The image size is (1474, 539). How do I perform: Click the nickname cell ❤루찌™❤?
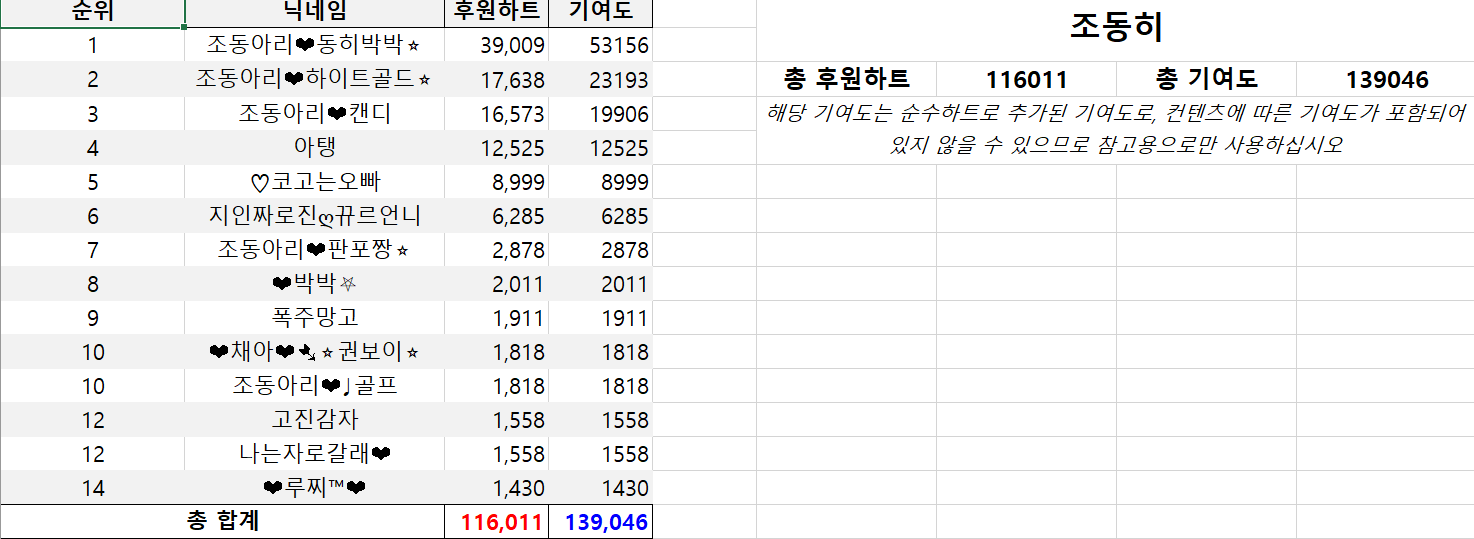[315, 487]
